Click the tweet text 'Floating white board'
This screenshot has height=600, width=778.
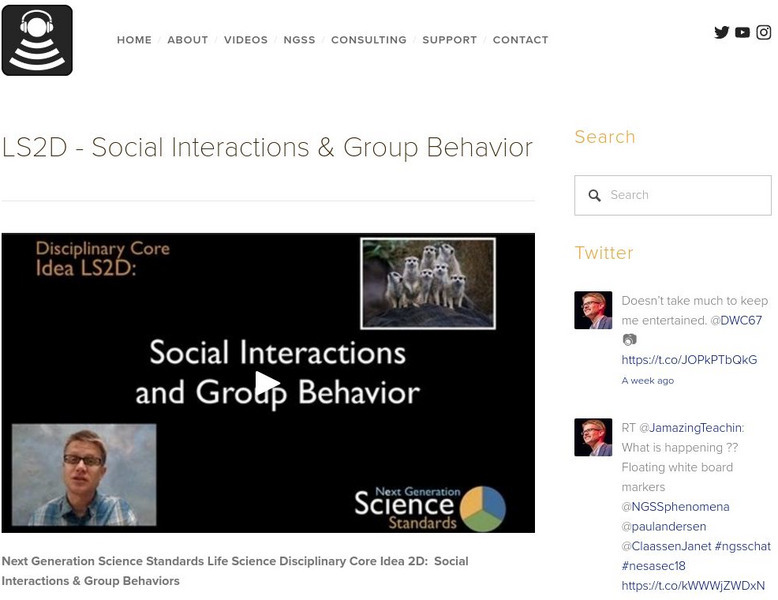coord(677,467)
